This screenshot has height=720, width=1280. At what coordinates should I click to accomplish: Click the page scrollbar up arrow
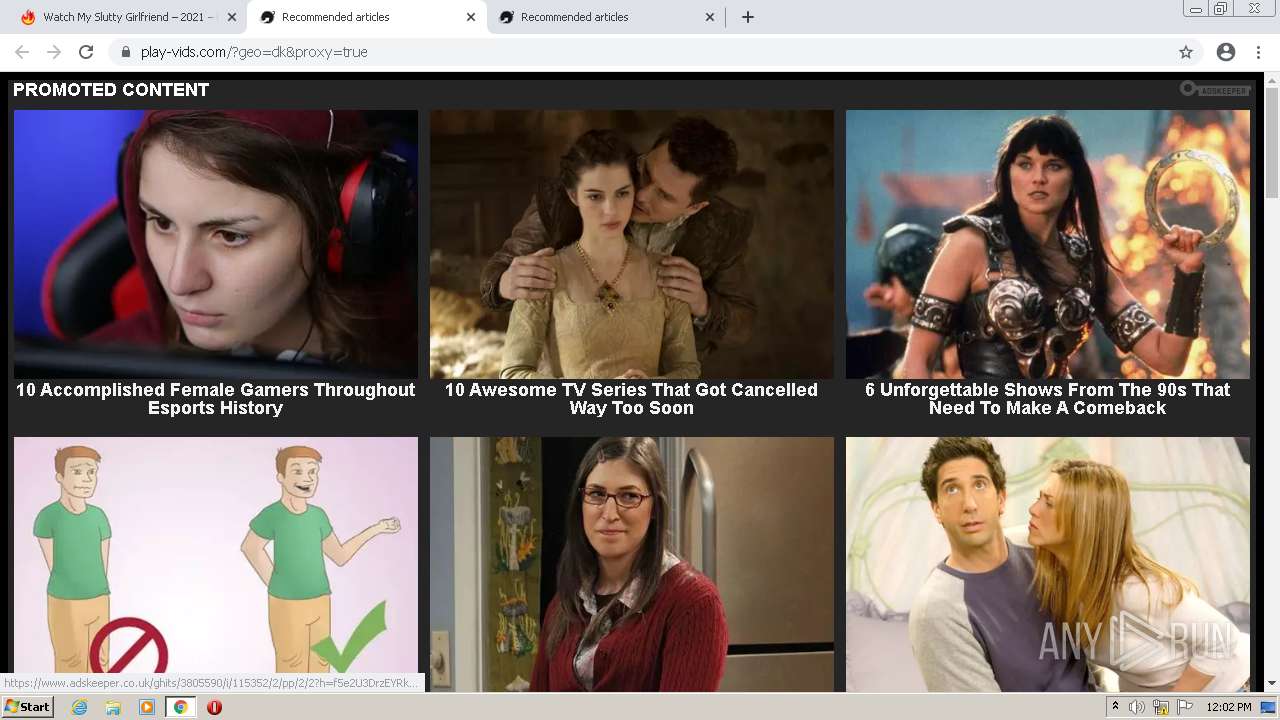point(1271,81)
